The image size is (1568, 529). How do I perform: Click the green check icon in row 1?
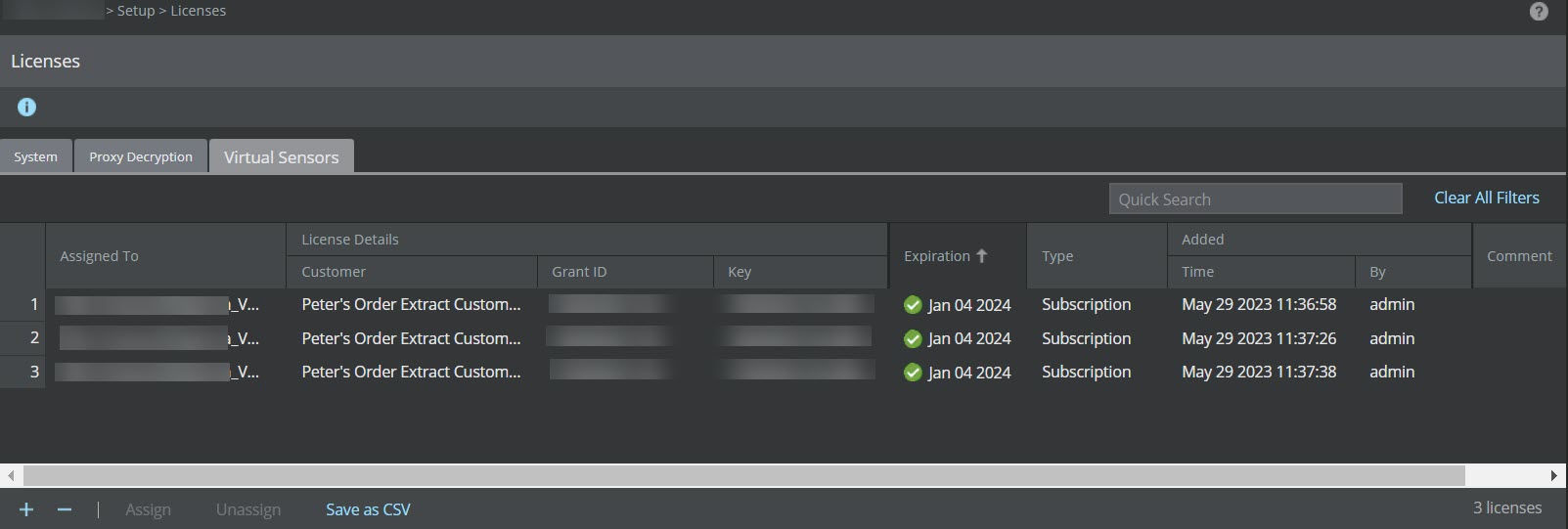click(913, 305)
